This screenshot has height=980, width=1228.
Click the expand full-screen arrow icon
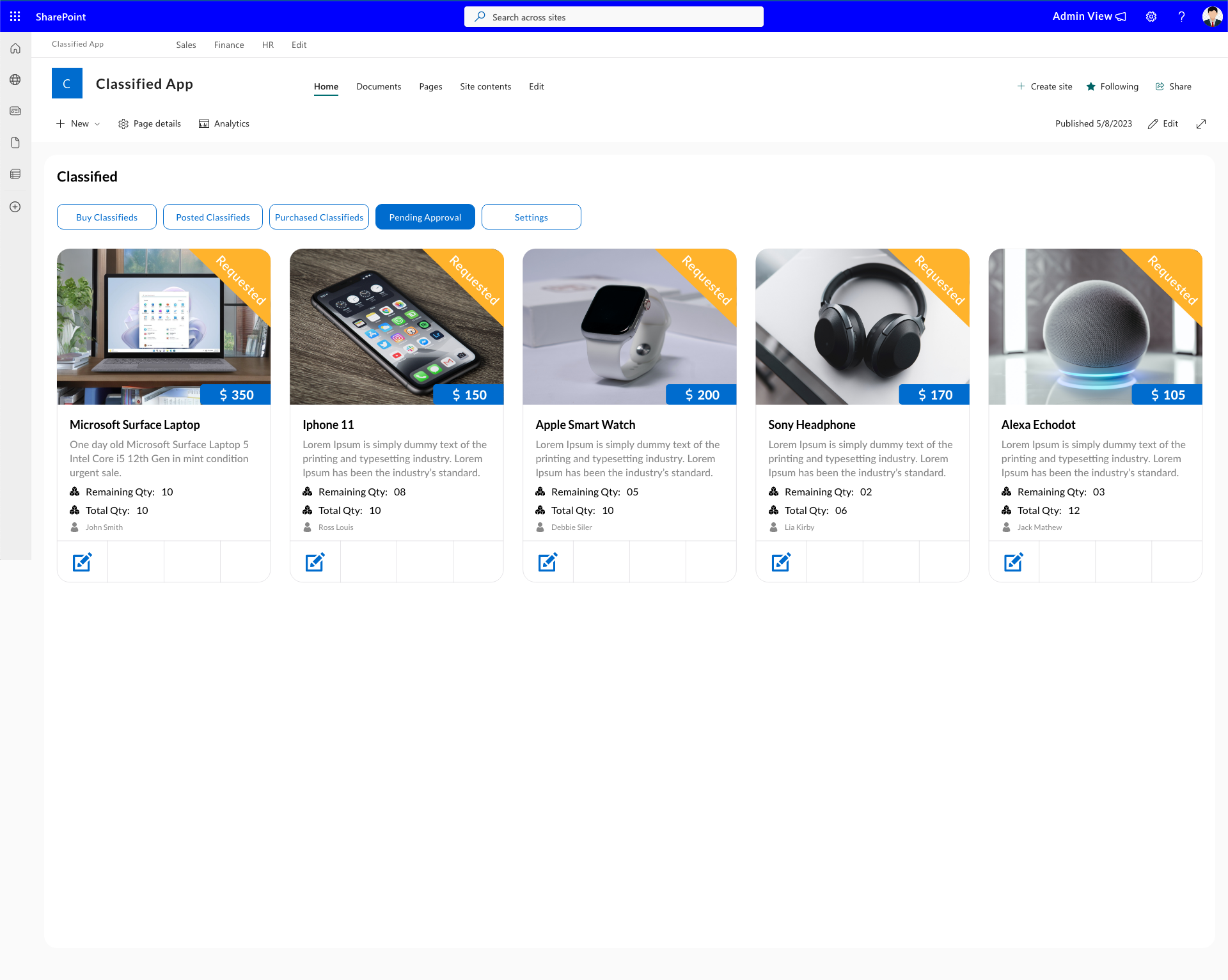[1201, 124]
